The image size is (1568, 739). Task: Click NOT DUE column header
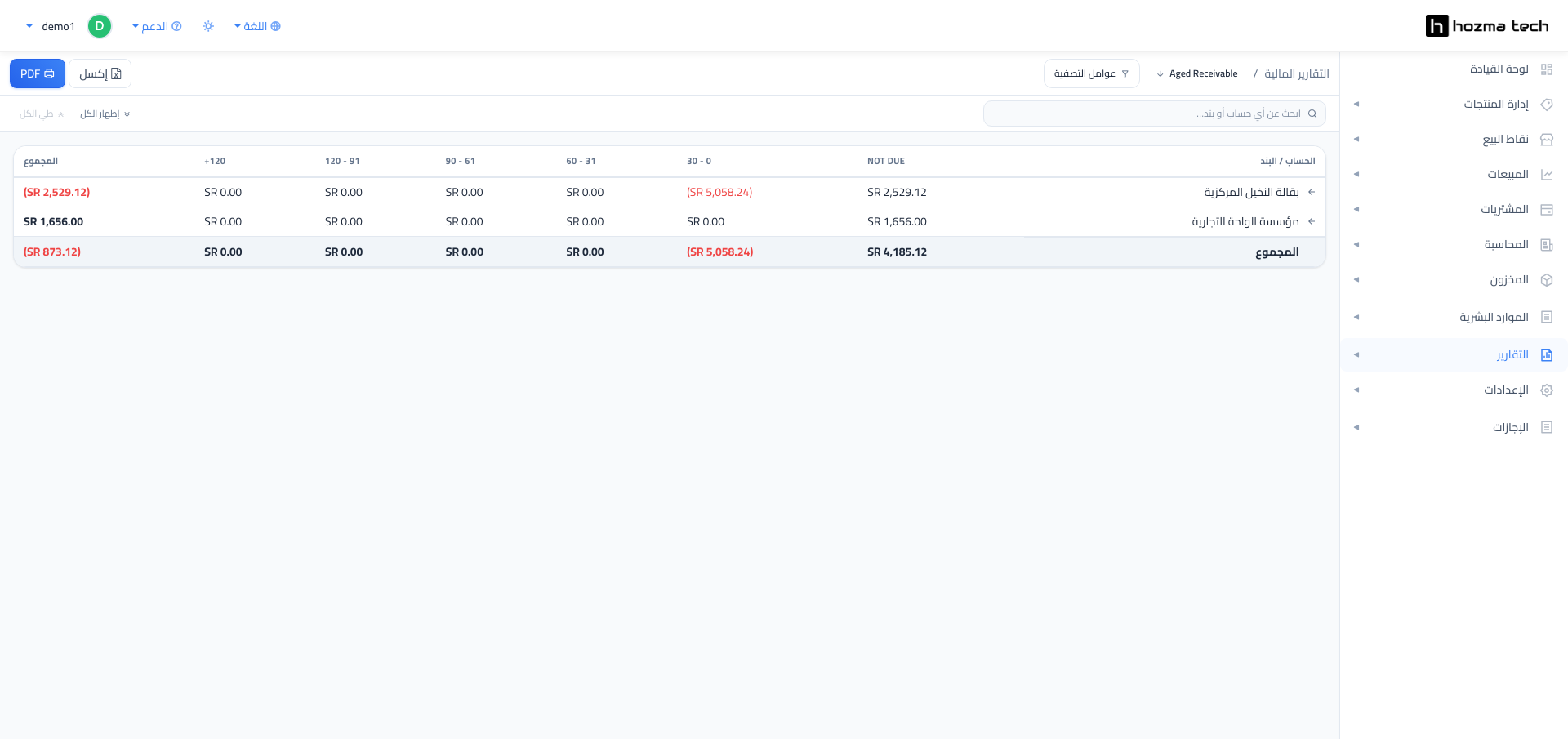pos(885,161)
